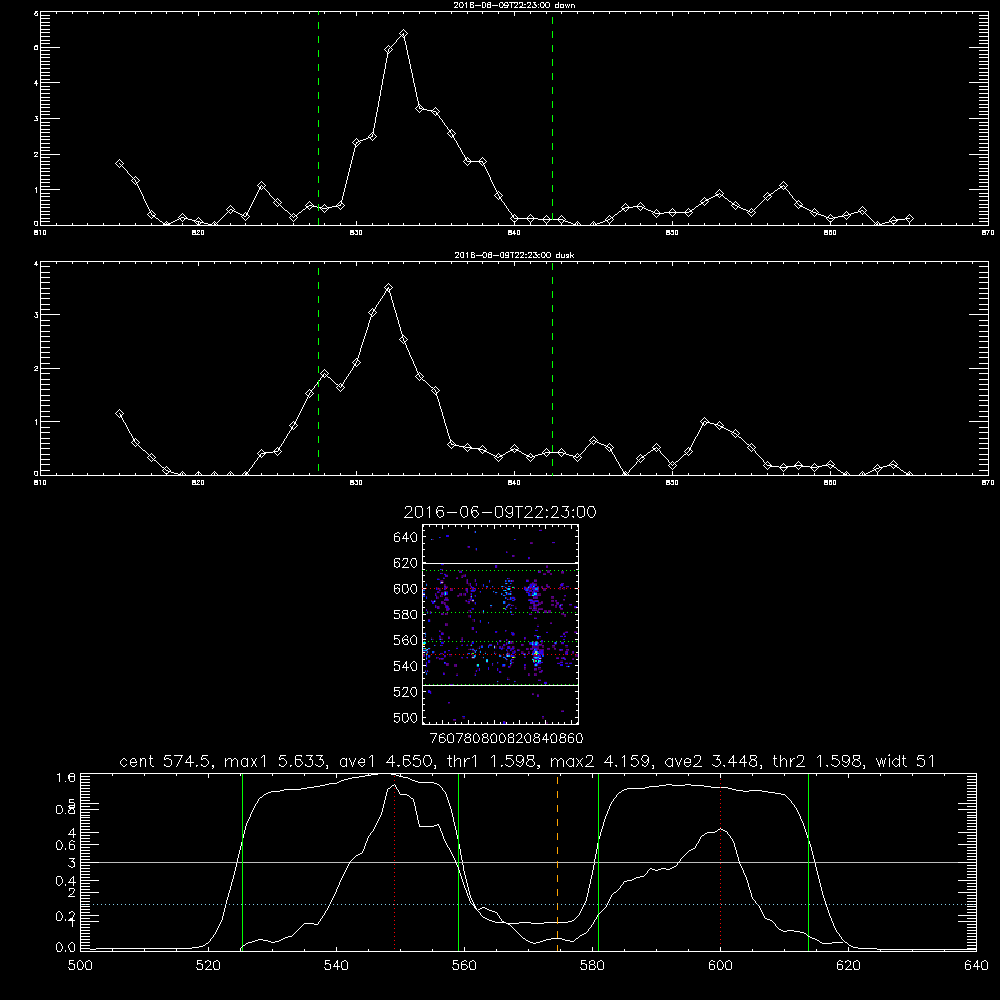Click the first diamond data point in dawn curve

coord(119,164)
